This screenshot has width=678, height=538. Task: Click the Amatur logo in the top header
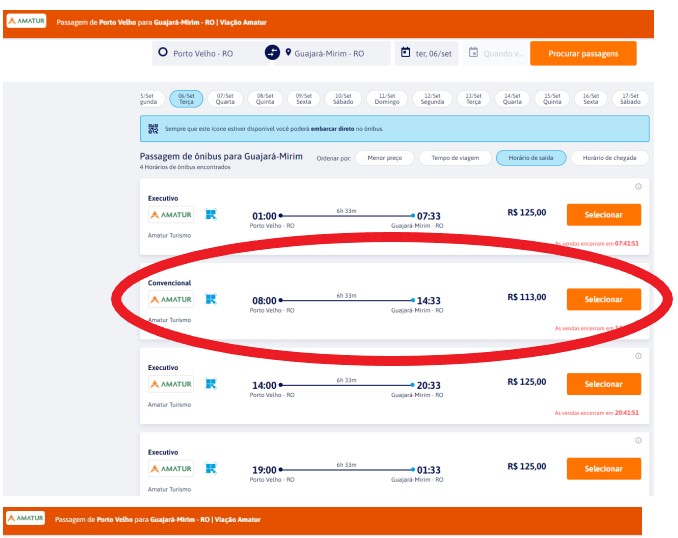26,20
